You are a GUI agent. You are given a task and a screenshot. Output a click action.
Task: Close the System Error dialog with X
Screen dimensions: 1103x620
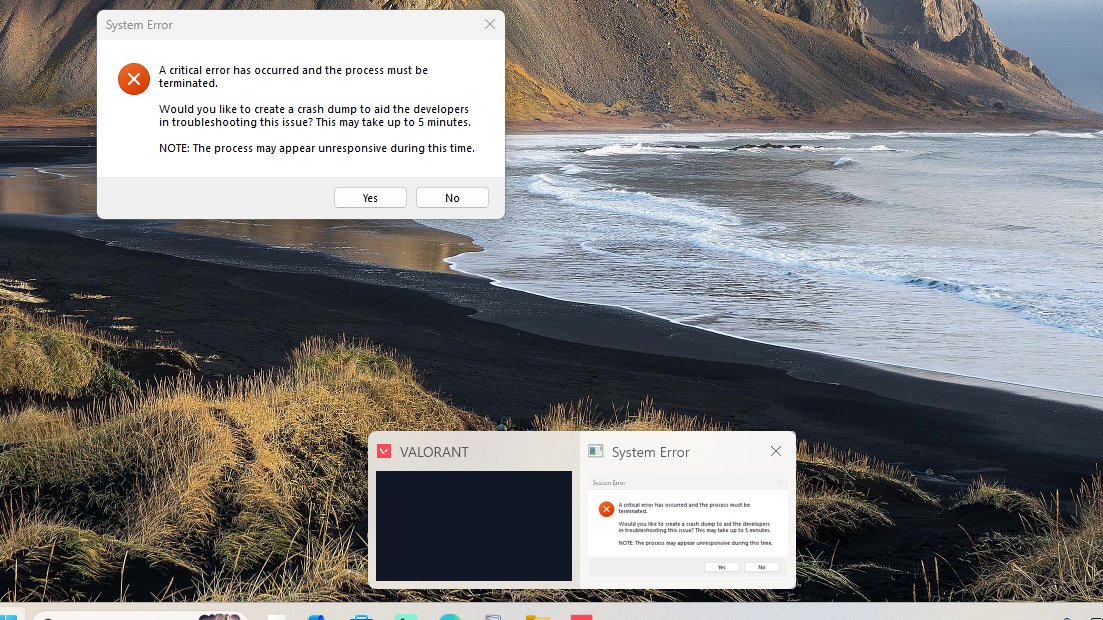490,25
